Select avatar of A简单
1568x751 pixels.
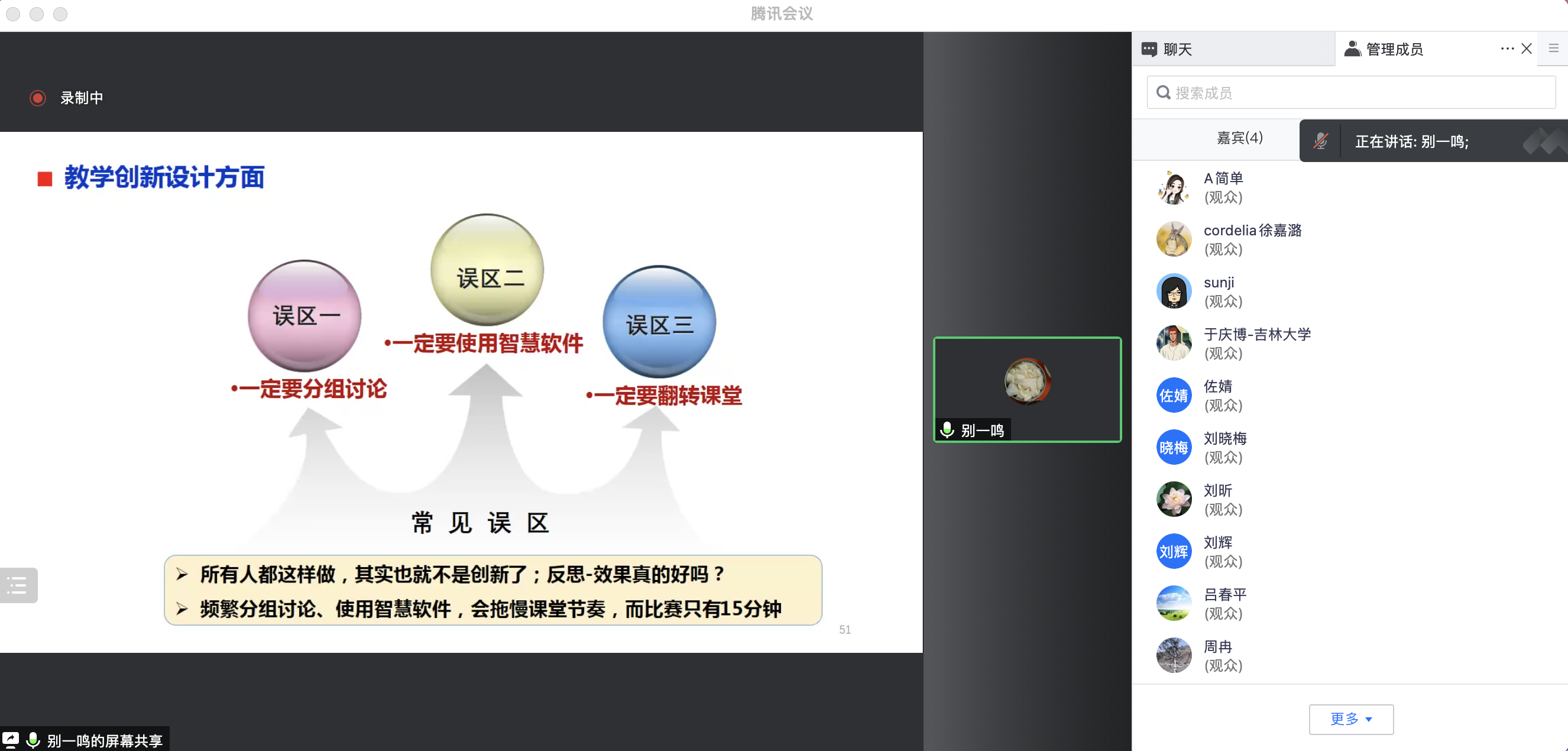1174,187
